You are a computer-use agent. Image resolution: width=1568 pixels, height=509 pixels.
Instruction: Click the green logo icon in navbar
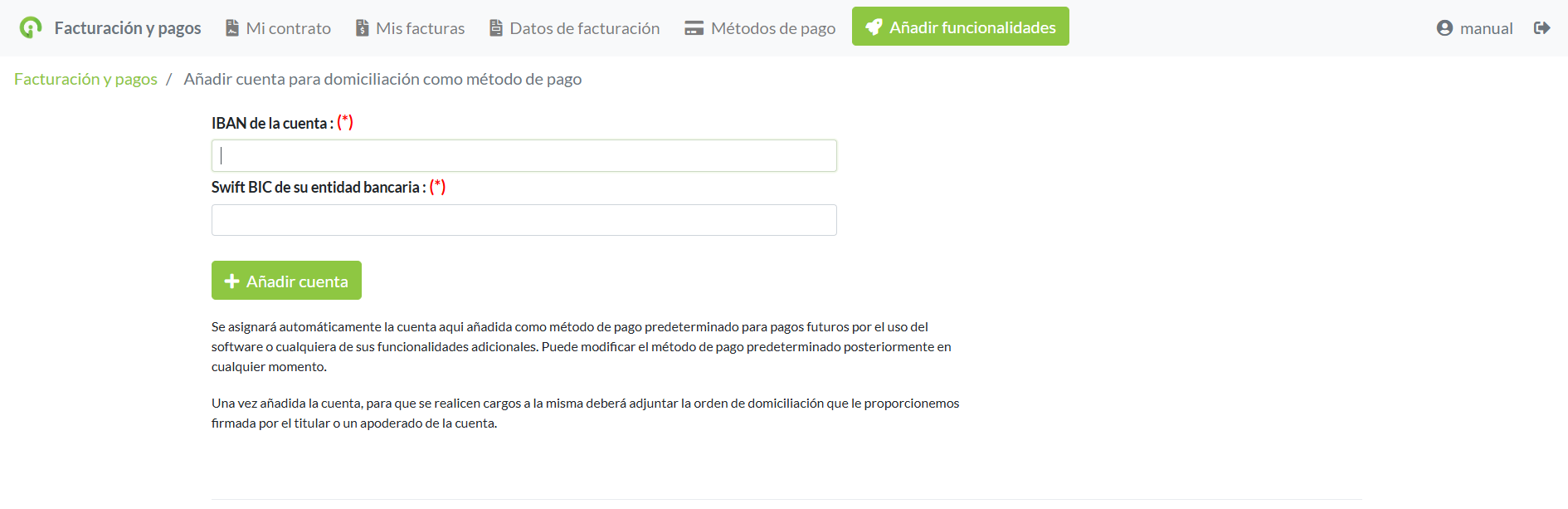[x=31, y=27]
